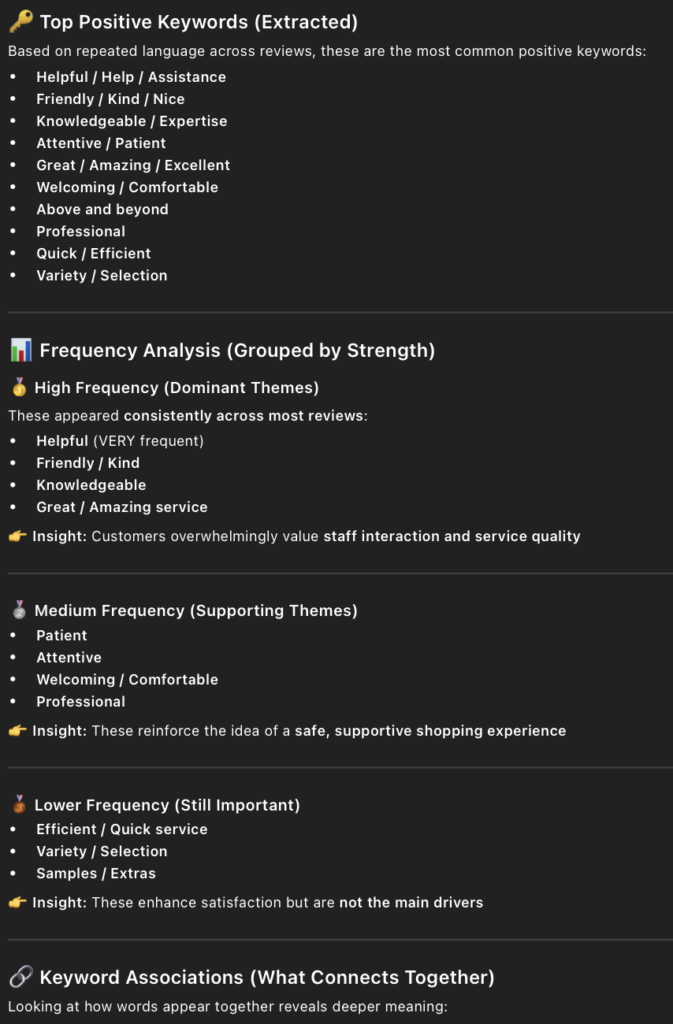This screenshot has height=1024, width=673.
Task: Click the Keyword Associations heading text
Action: [x=266, y=977]
